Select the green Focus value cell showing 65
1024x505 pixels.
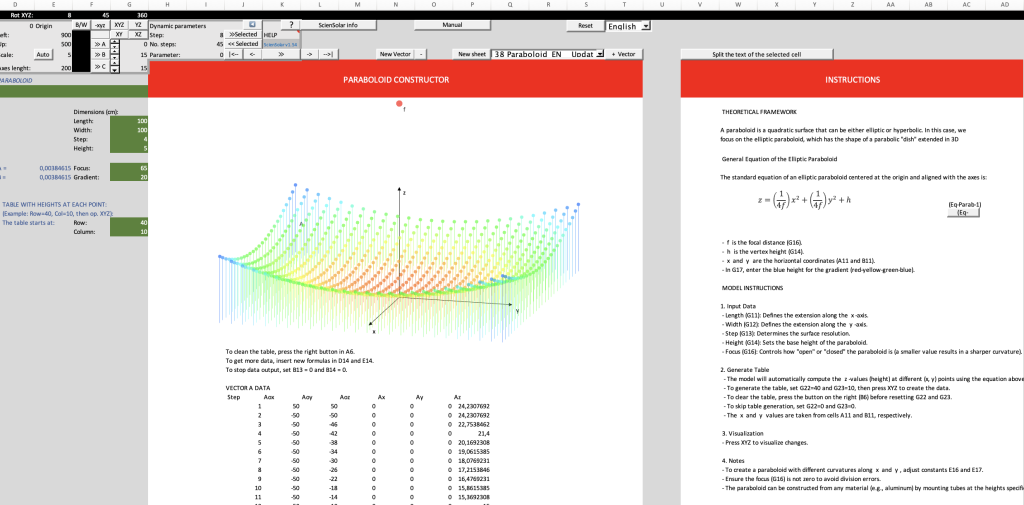pyautogui.click(x=129, y=168)
